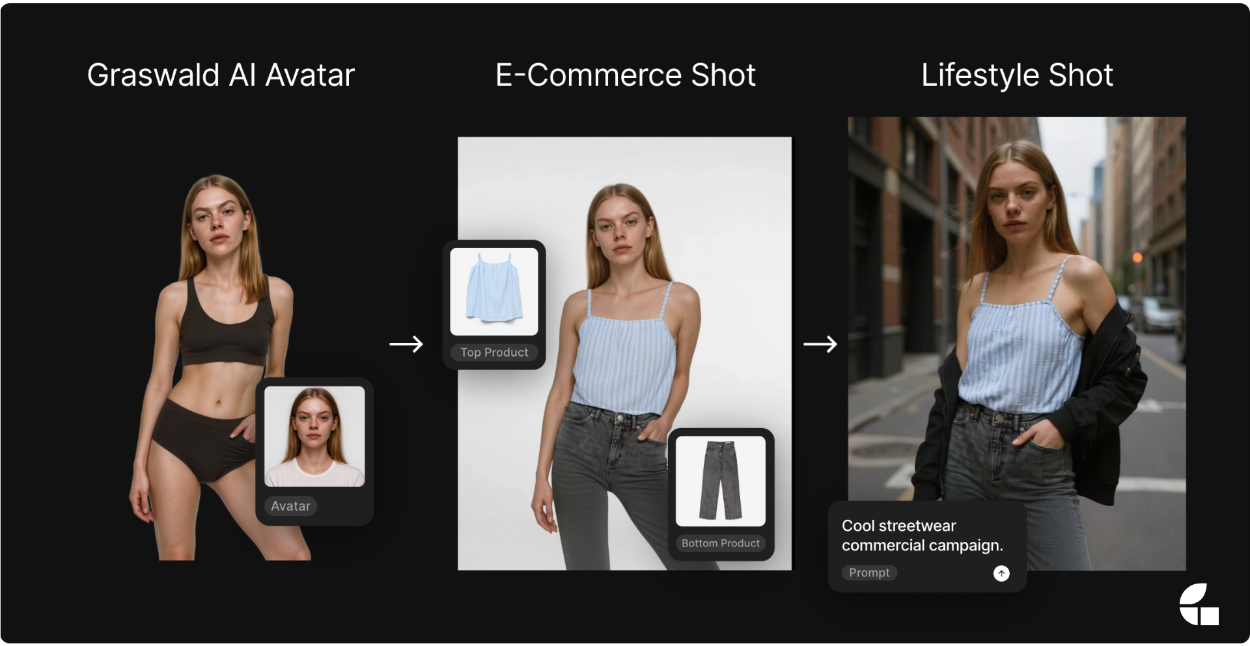Click the prompt submit arrow icon
The height and width of the screenshot is (646, 1250).
point(1001,573)
